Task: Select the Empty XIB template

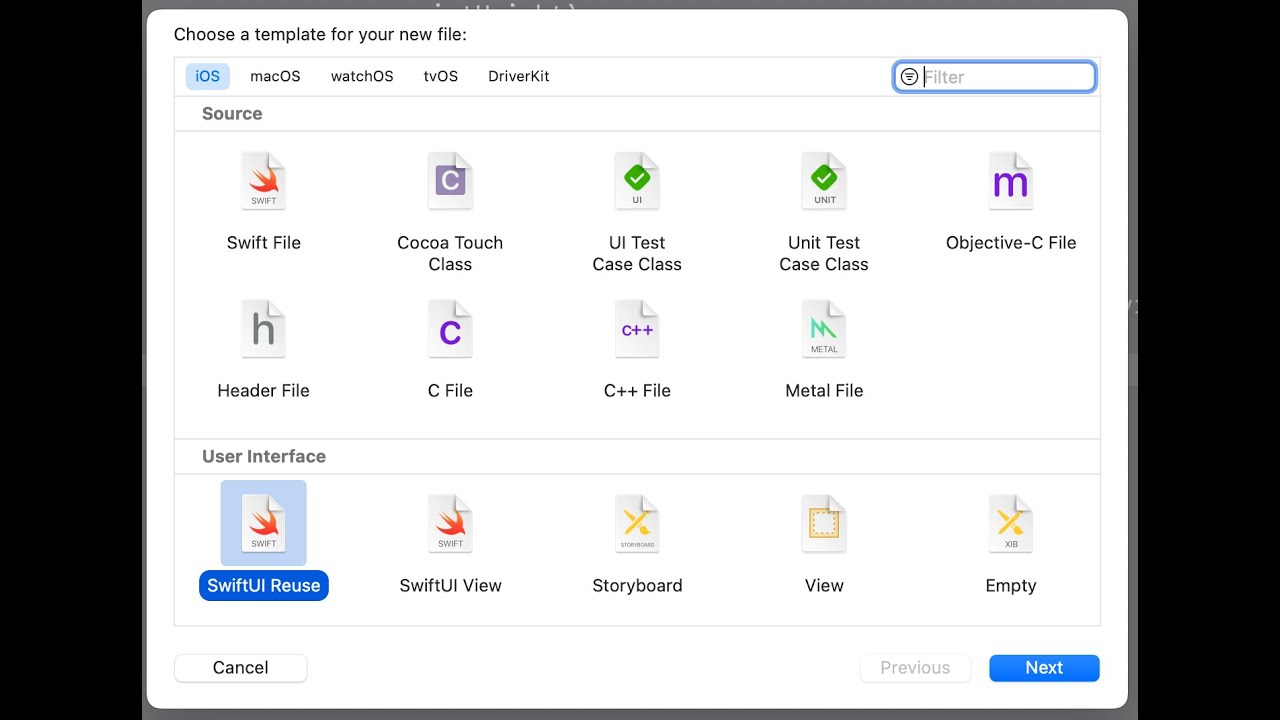Action: [1010, 524]
